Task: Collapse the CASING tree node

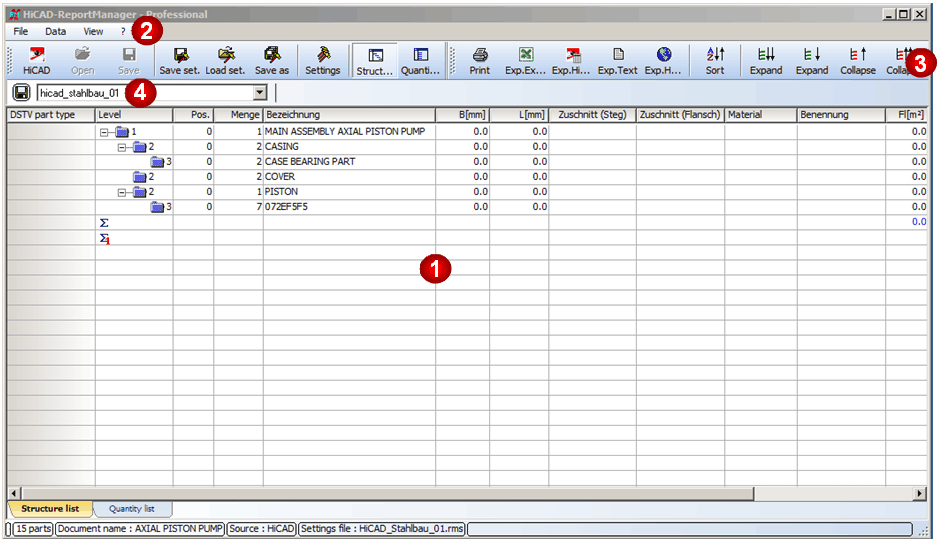Action: tap(122, 147)
